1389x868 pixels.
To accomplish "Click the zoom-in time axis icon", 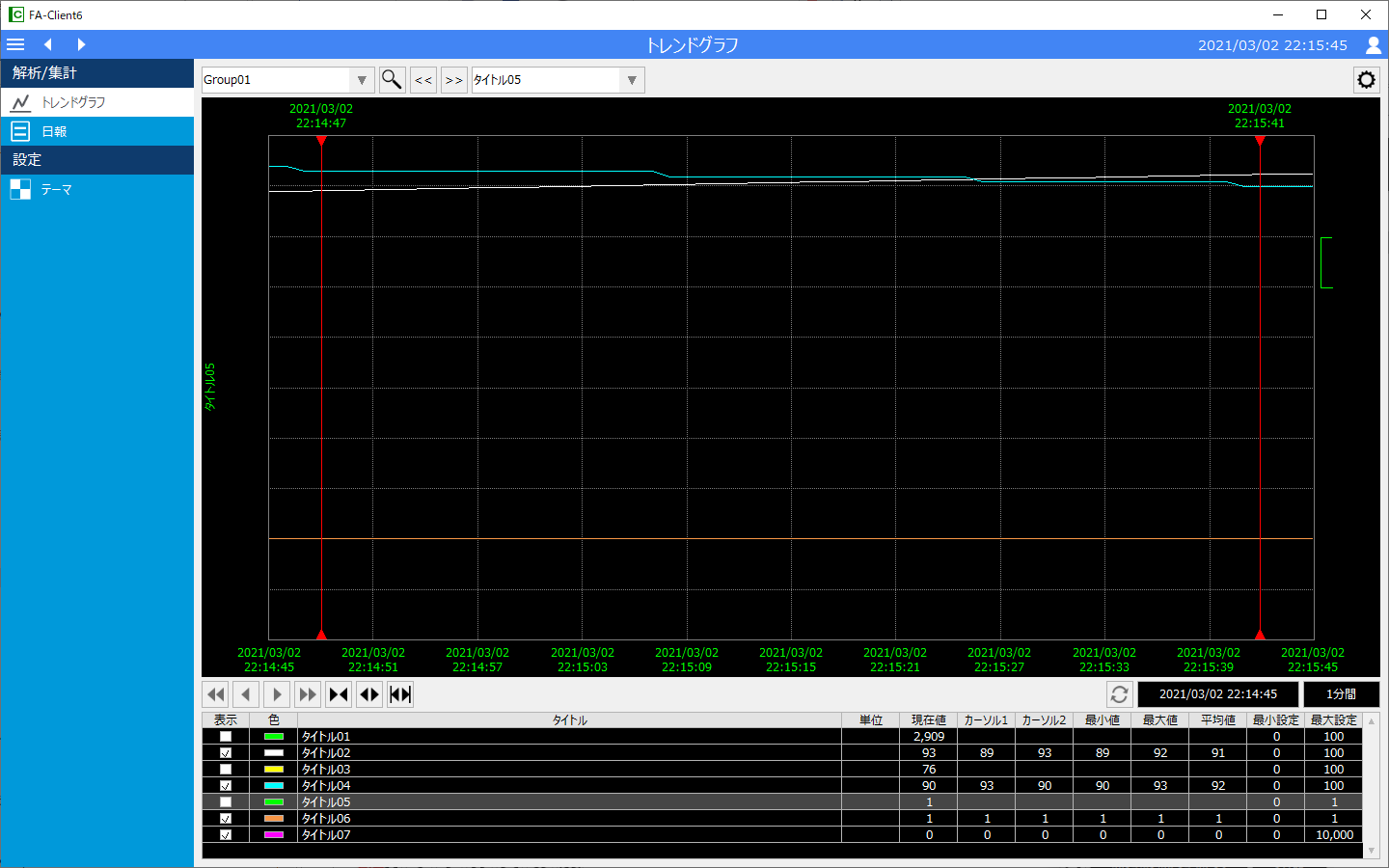I will (339, 694).
